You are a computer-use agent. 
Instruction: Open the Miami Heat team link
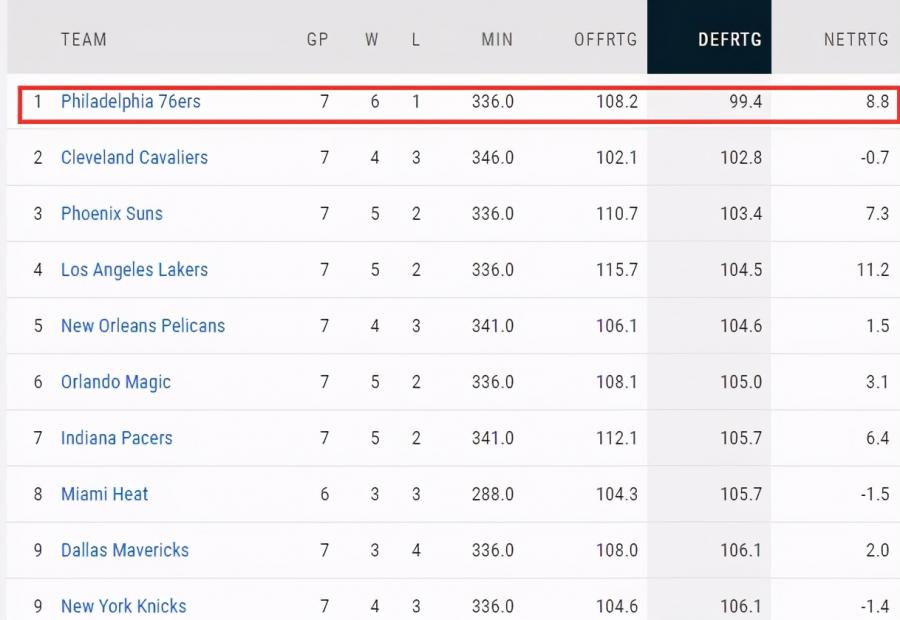[x=104, y=493]
